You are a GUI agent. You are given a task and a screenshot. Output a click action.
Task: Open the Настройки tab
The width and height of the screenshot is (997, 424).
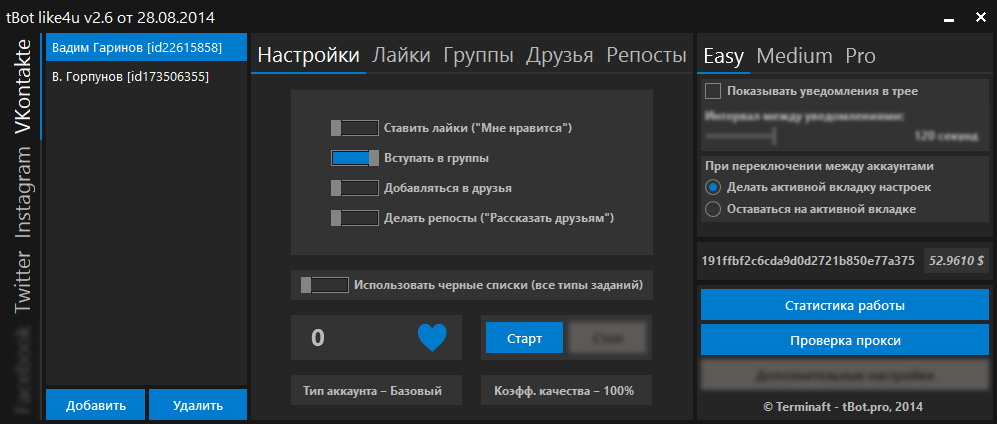[308, 55]
